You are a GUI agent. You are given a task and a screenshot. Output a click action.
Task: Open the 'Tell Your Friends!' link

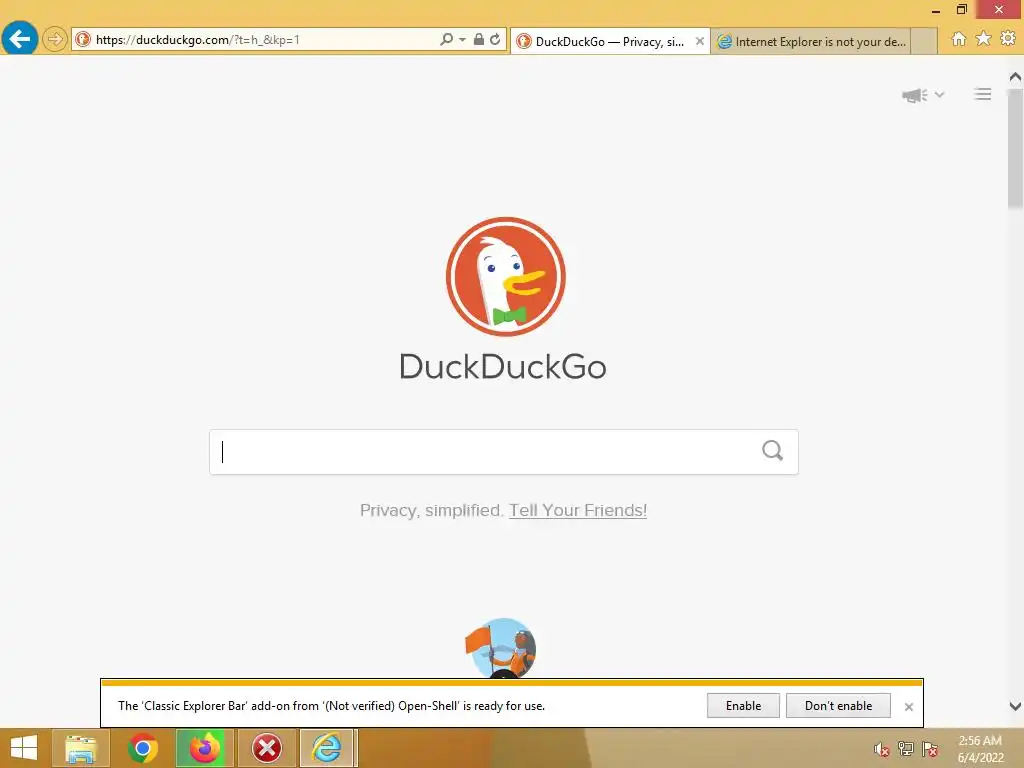pyautogui.click(x=578, y=510)
